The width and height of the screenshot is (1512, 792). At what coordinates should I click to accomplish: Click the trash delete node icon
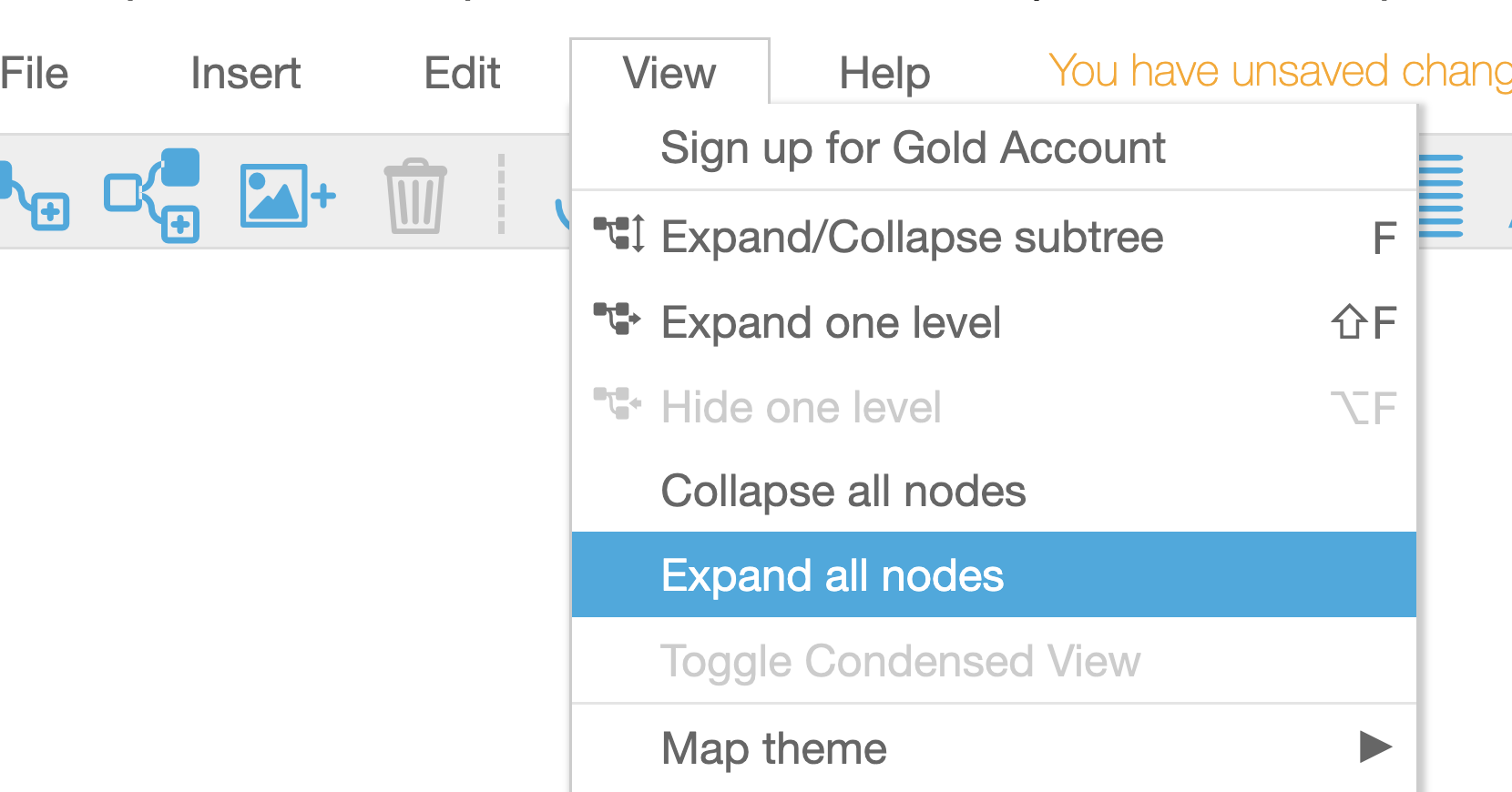click(415, 196)
